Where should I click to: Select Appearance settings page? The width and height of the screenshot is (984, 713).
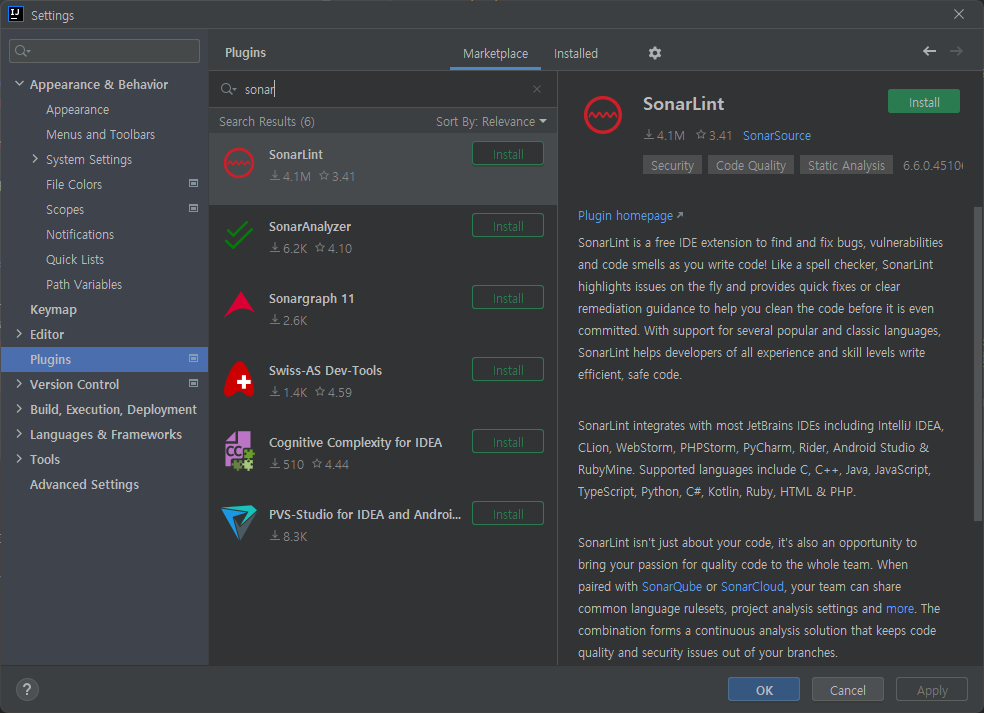click(77, 110)
